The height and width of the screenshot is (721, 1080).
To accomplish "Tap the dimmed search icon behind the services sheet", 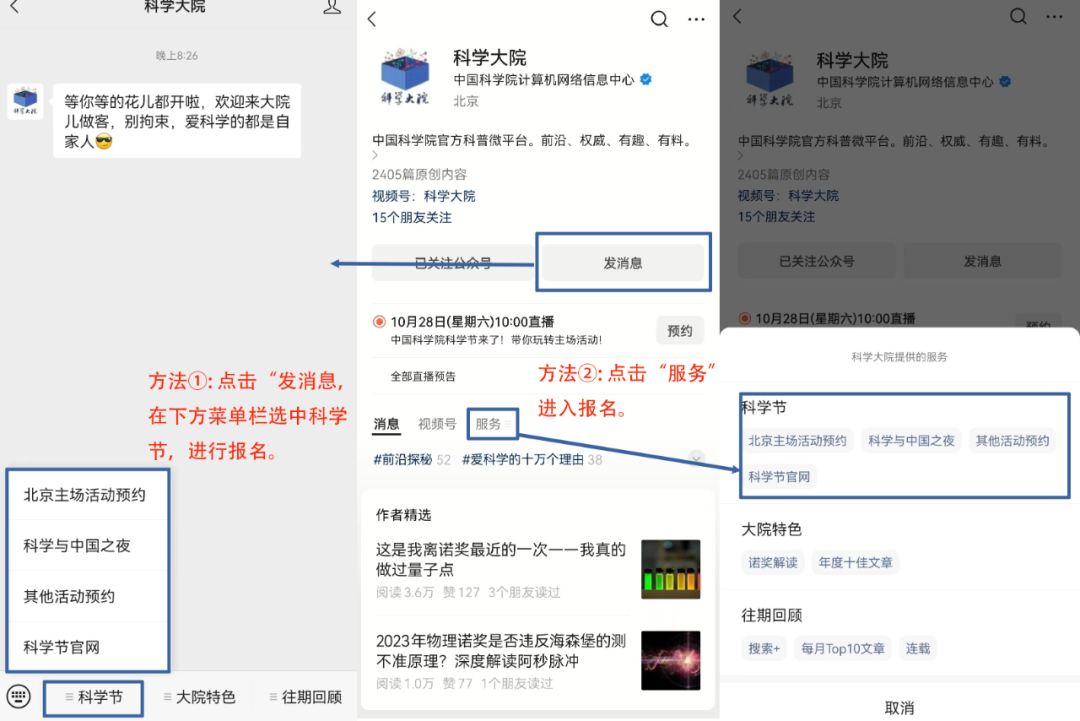I will 1018,16.
